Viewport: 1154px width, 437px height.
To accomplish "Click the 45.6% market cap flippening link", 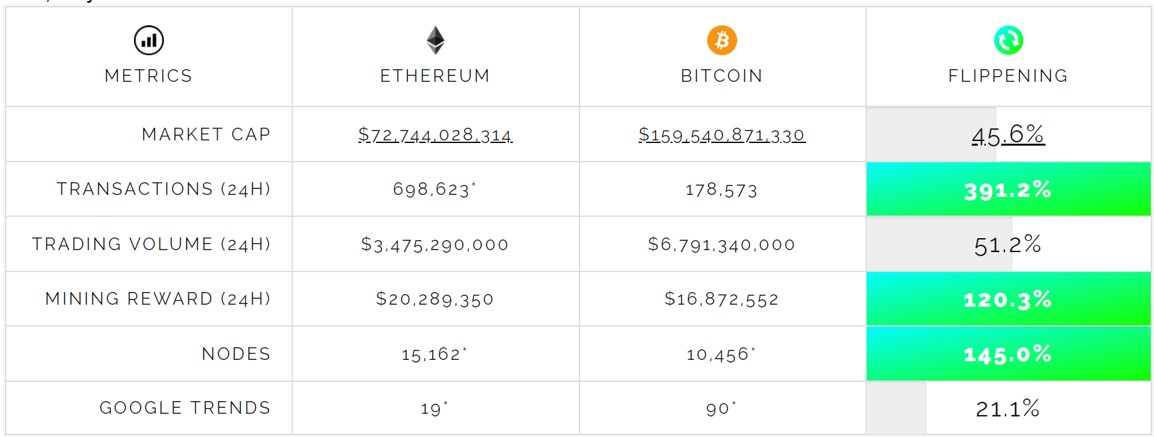I will click(1008, 135).
